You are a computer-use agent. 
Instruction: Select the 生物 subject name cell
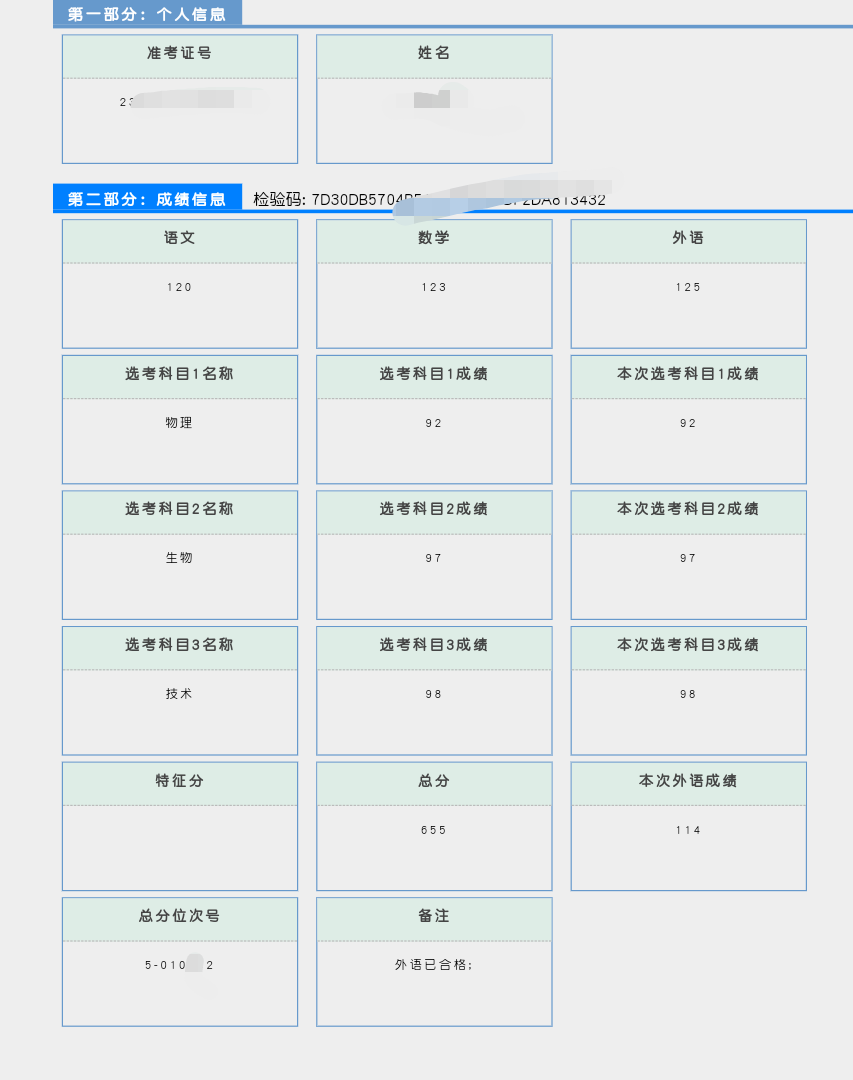[180, 558]
